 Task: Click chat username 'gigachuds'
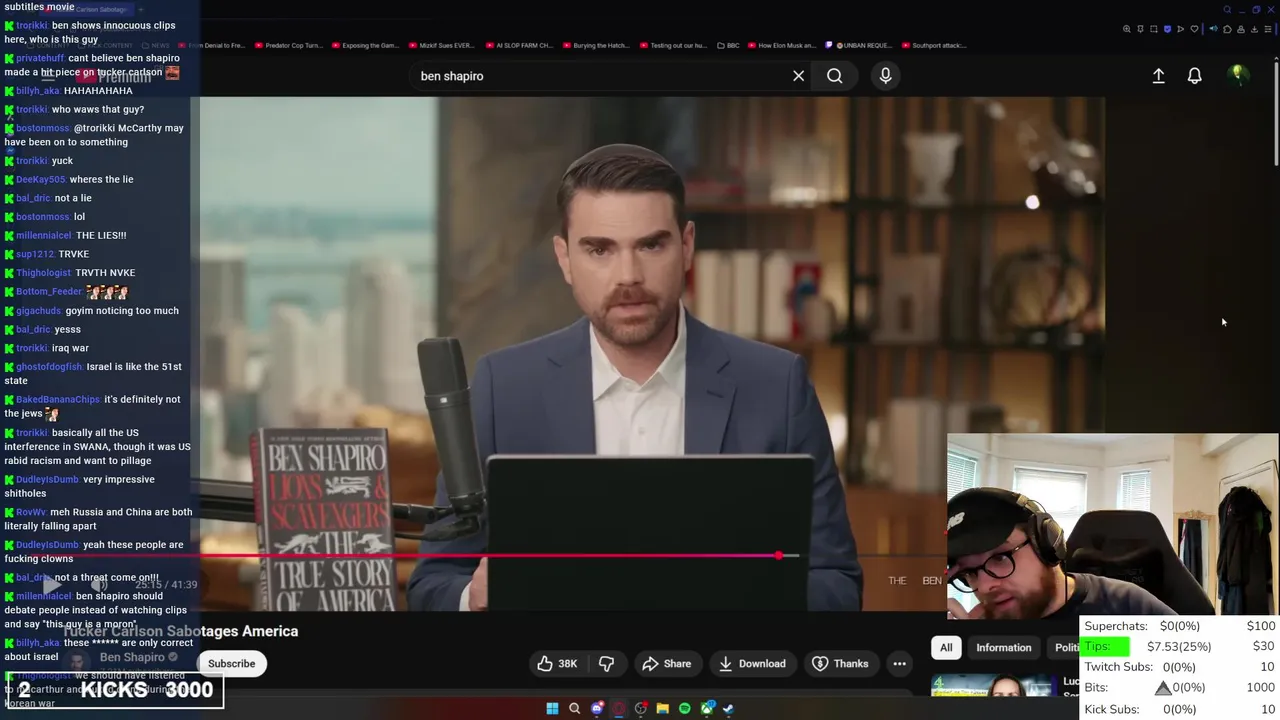pyautogui.click(x=39, y=310)
